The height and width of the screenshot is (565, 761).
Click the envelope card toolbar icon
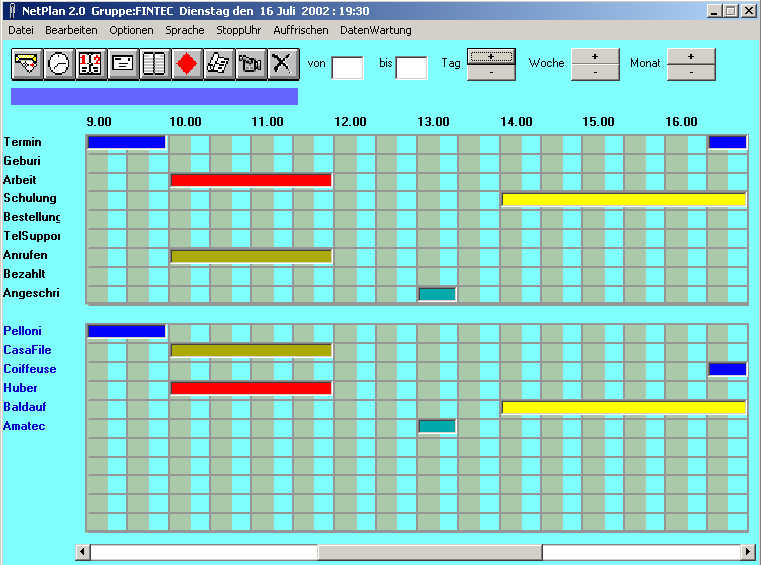123,64
